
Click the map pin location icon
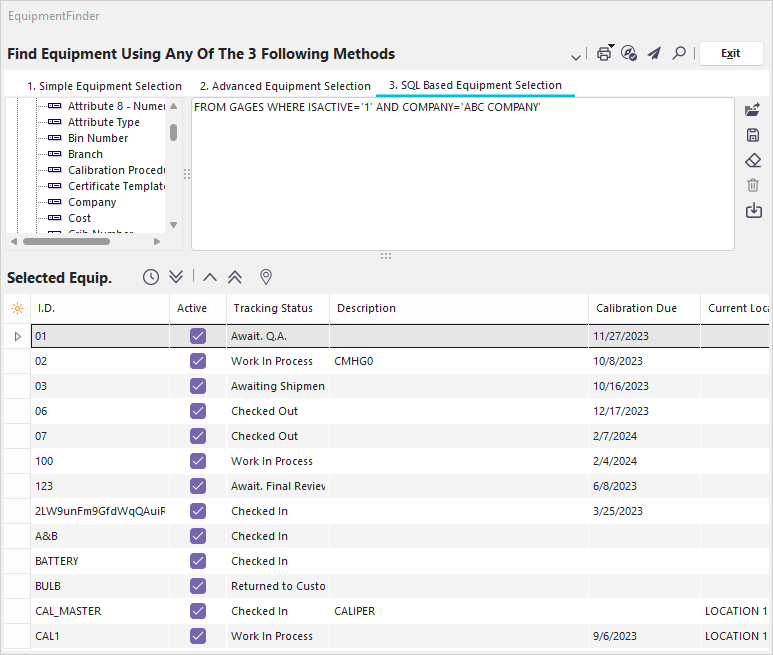tap(266, 277)
